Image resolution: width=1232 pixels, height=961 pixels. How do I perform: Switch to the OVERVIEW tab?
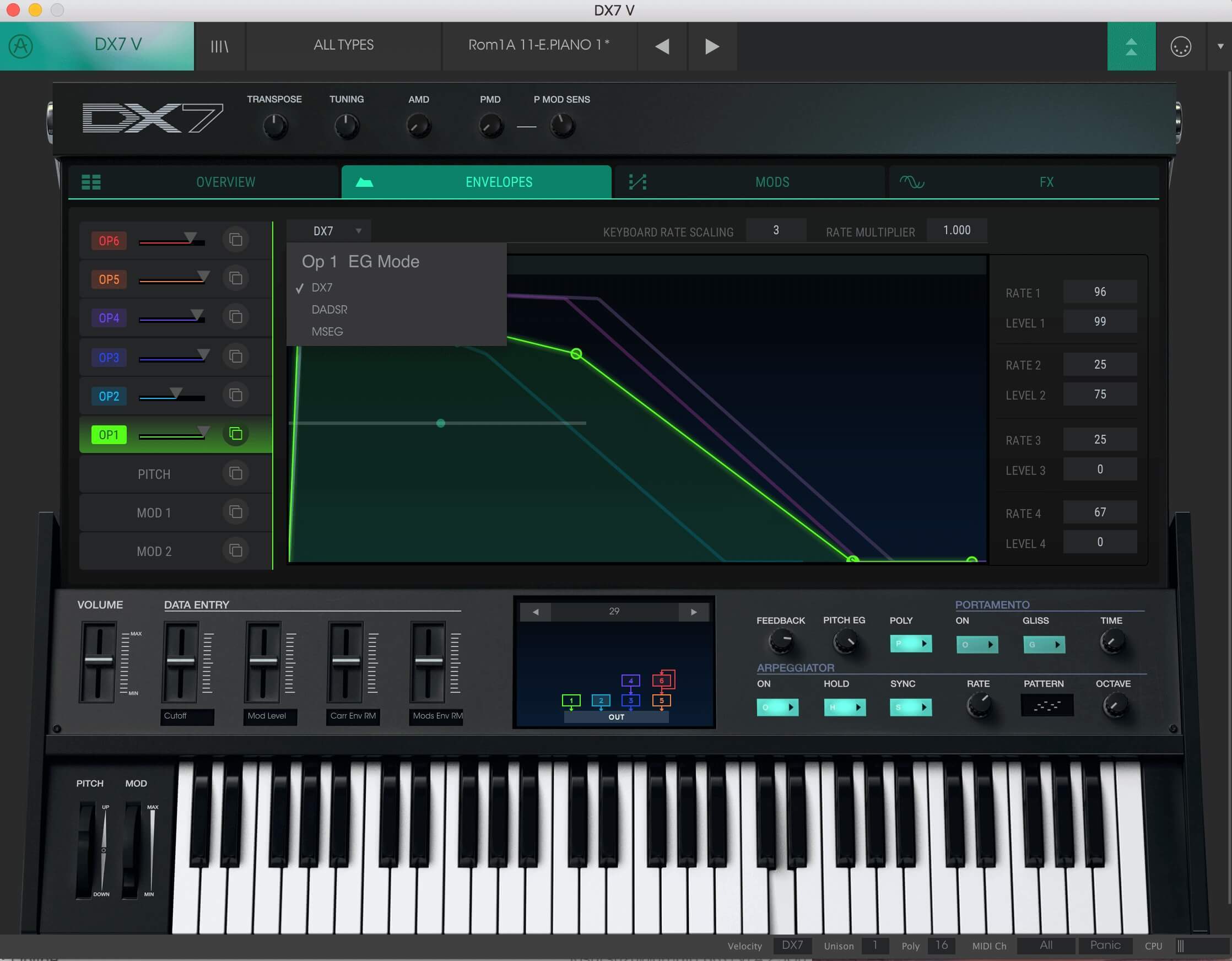225,182
